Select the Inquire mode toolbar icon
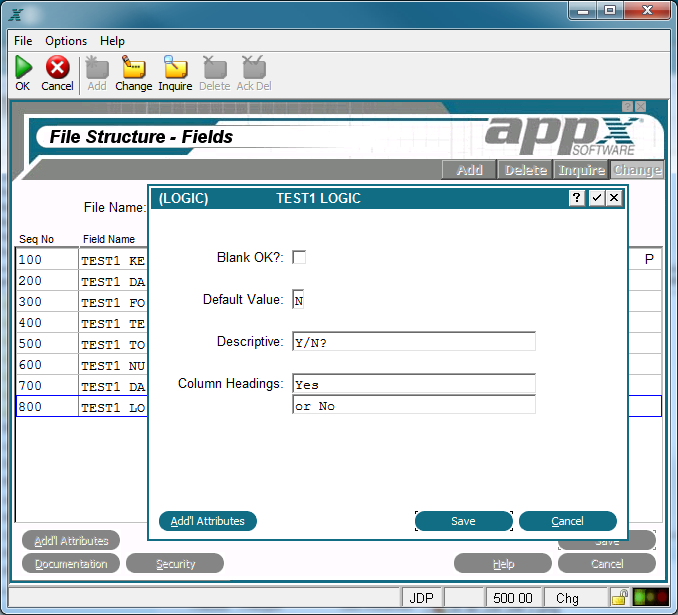The image size is (678, 615). pos(175,67)
